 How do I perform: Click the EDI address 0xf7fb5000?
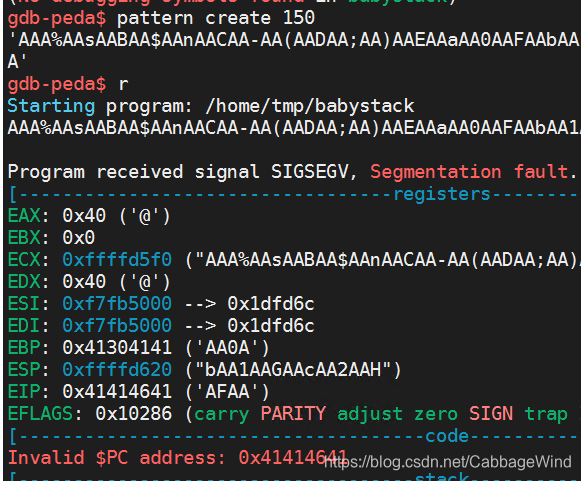[x=117, y=326]
